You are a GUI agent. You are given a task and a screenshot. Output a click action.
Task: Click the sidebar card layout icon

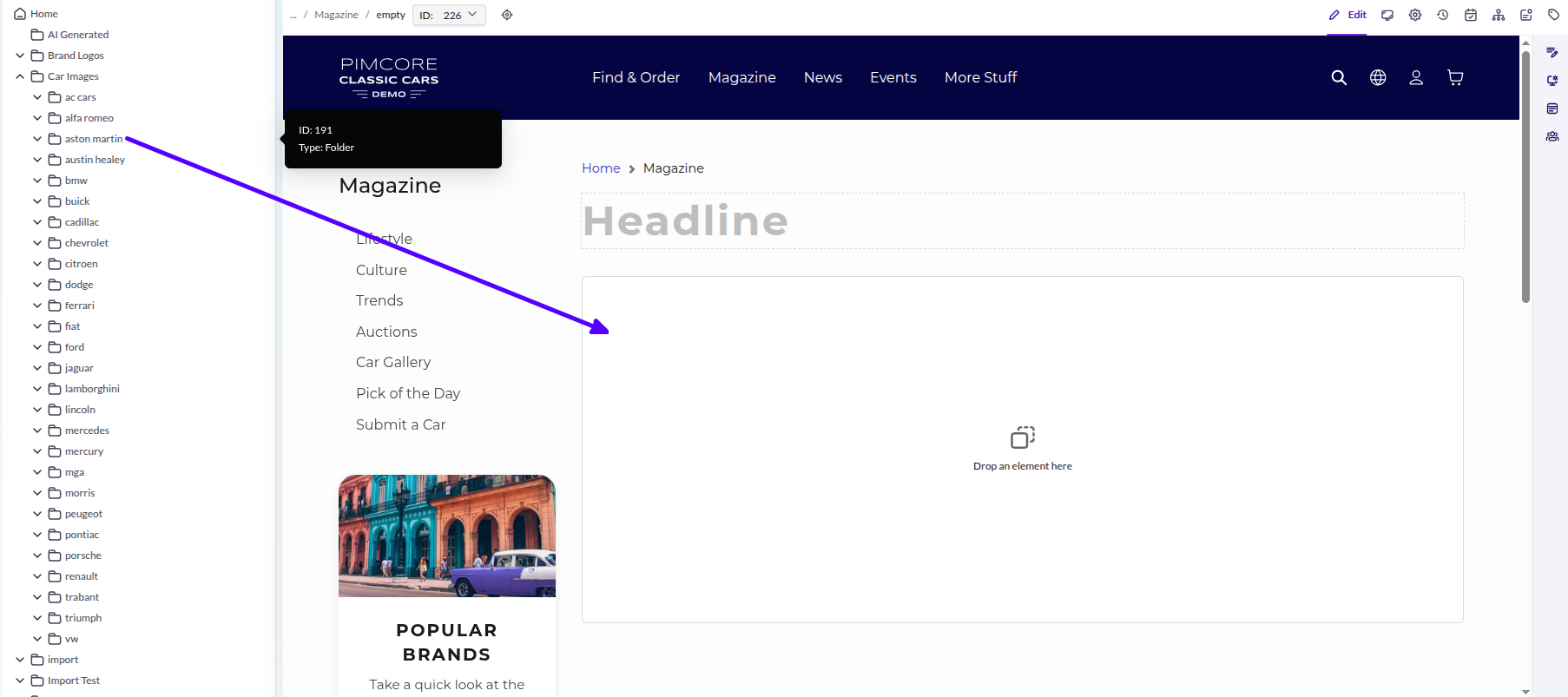click(1552, 108)
